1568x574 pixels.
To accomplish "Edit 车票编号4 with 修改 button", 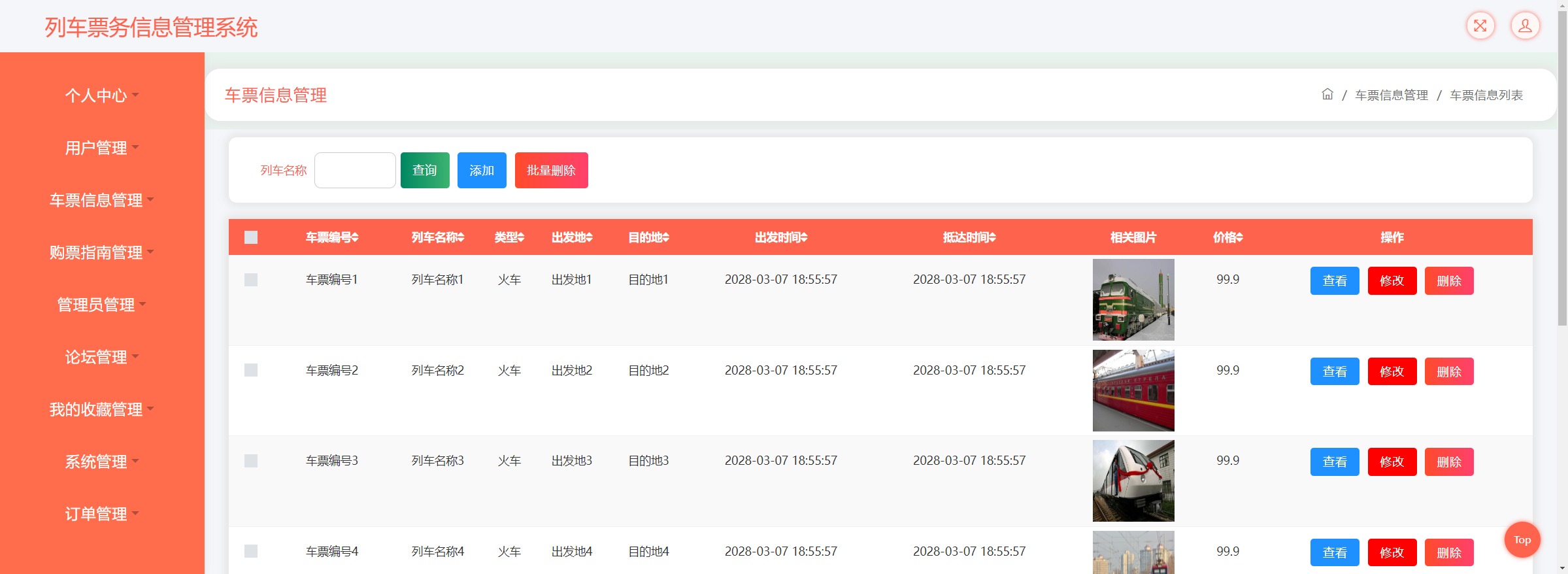I will pos(1392,552).
